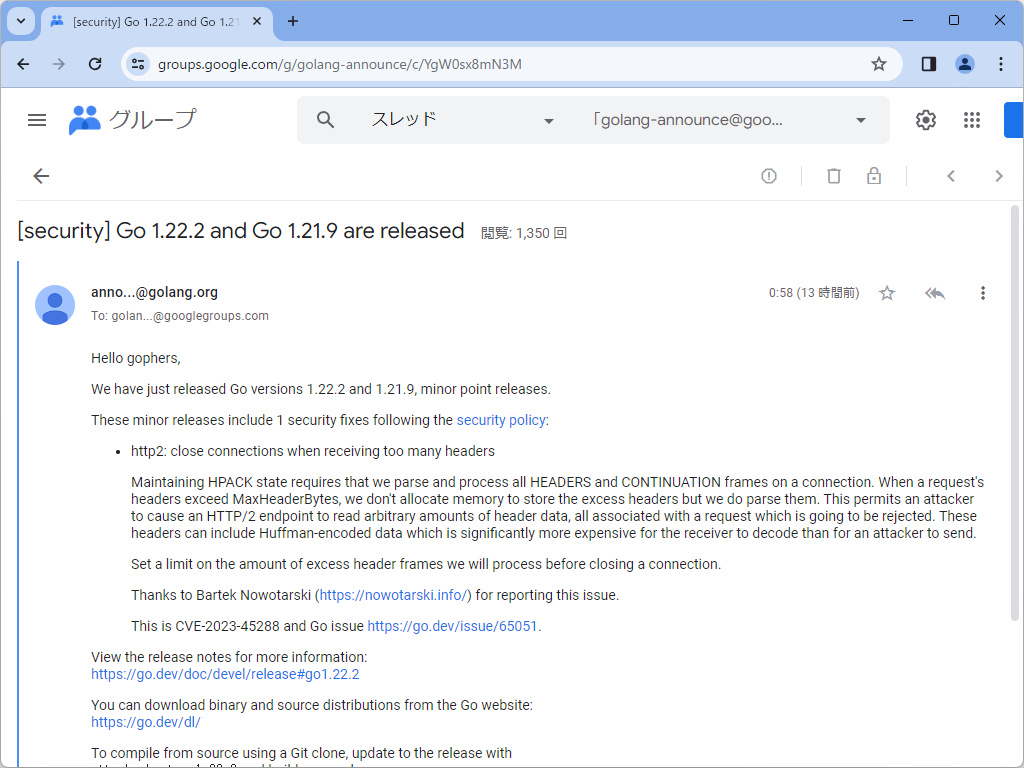The width and height of the screenshot is (1024, 768).
Task: Open the search magnifier in Groups
Action: point(325,119)
